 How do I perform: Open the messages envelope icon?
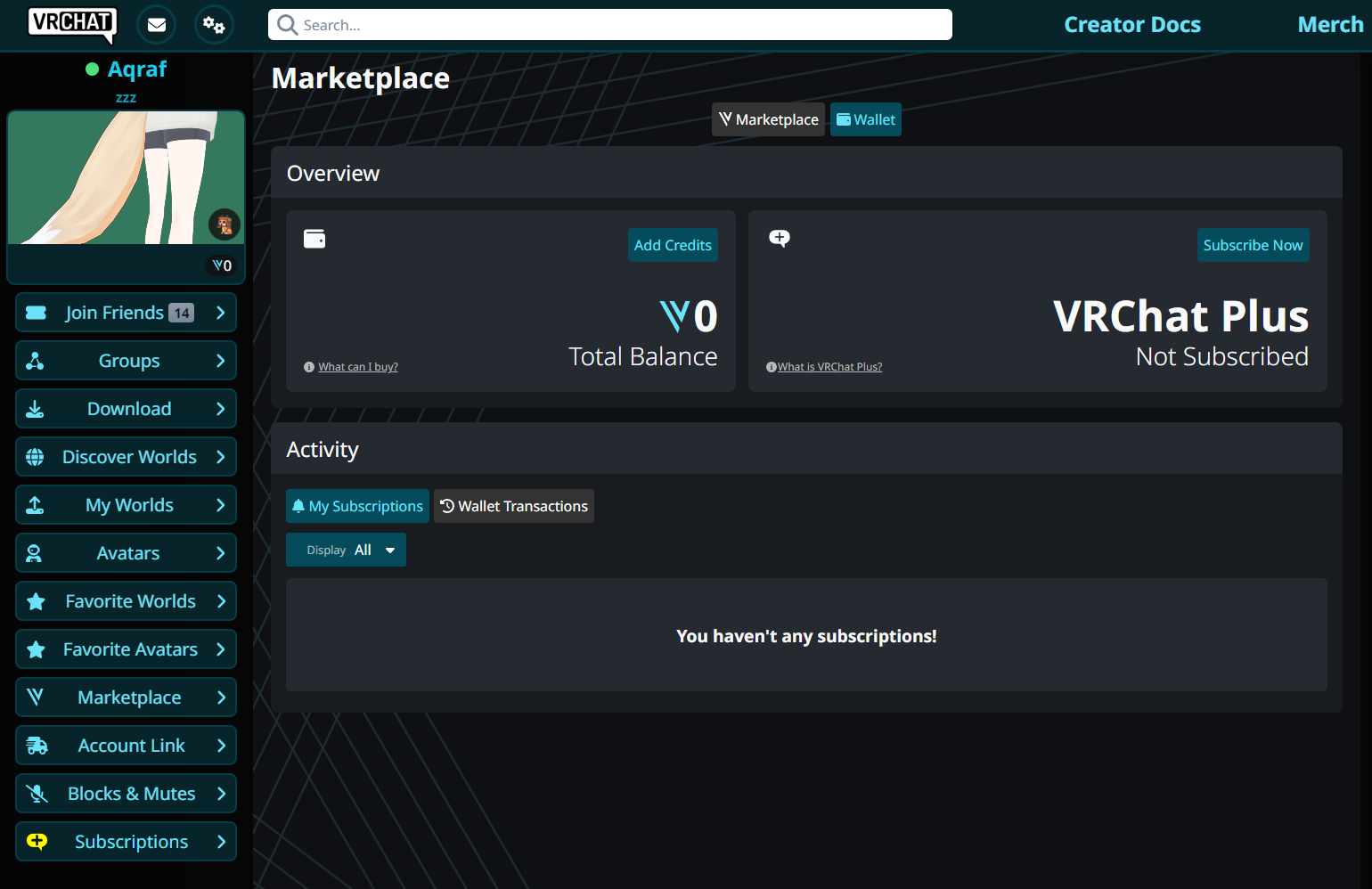(157, 25)
